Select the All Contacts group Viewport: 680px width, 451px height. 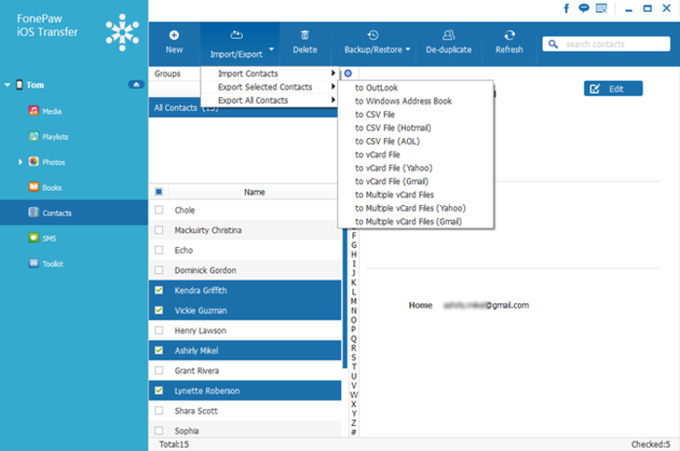[x=243, y=108]
